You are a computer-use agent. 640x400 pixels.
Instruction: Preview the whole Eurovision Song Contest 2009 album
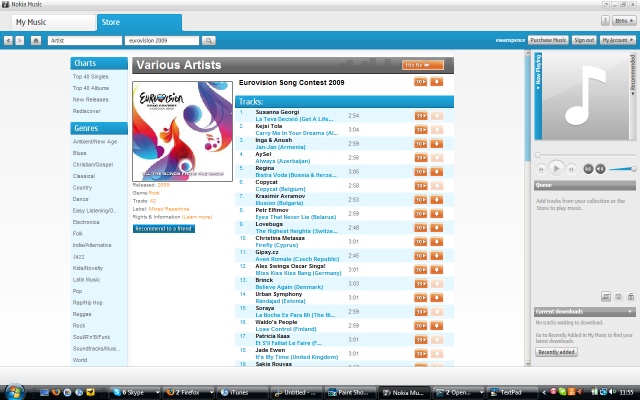click(420, 82)
